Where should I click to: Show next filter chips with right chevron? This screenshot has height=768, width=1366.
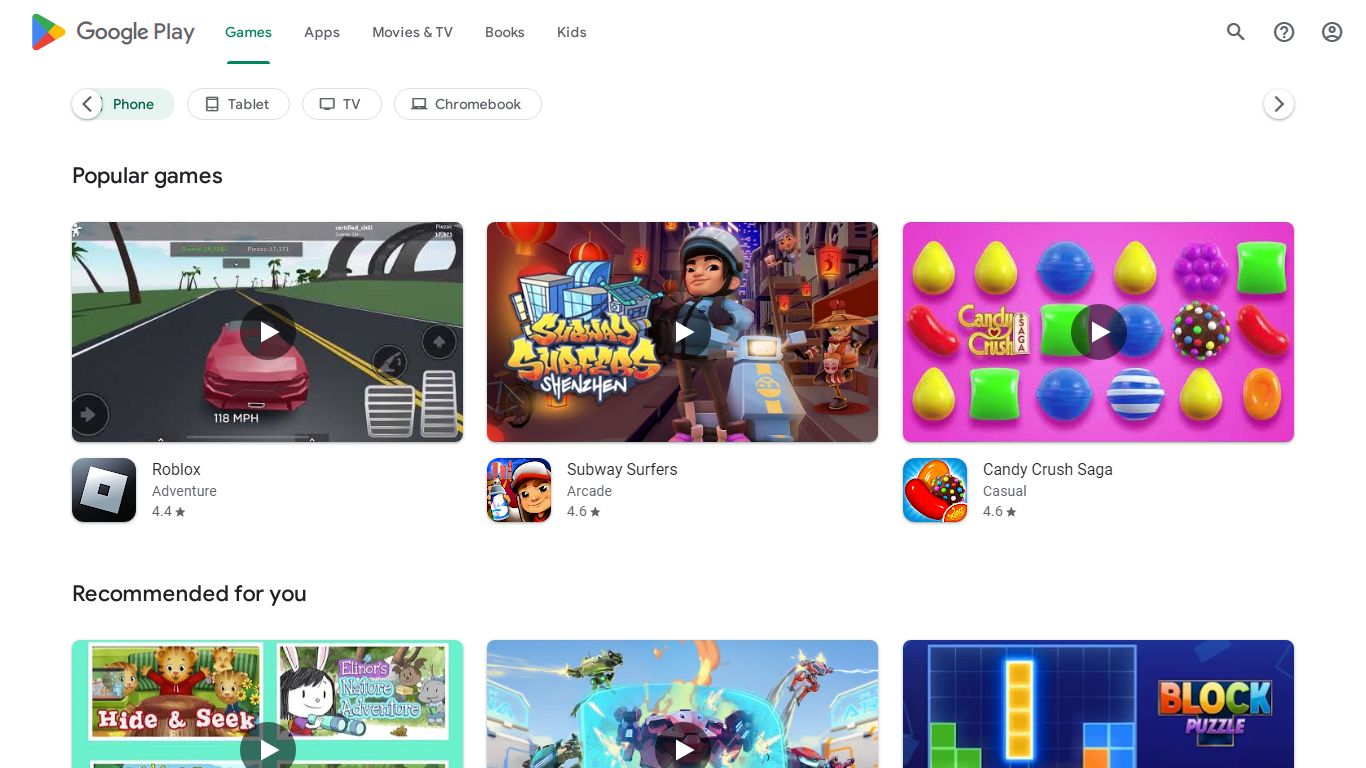1279,104
